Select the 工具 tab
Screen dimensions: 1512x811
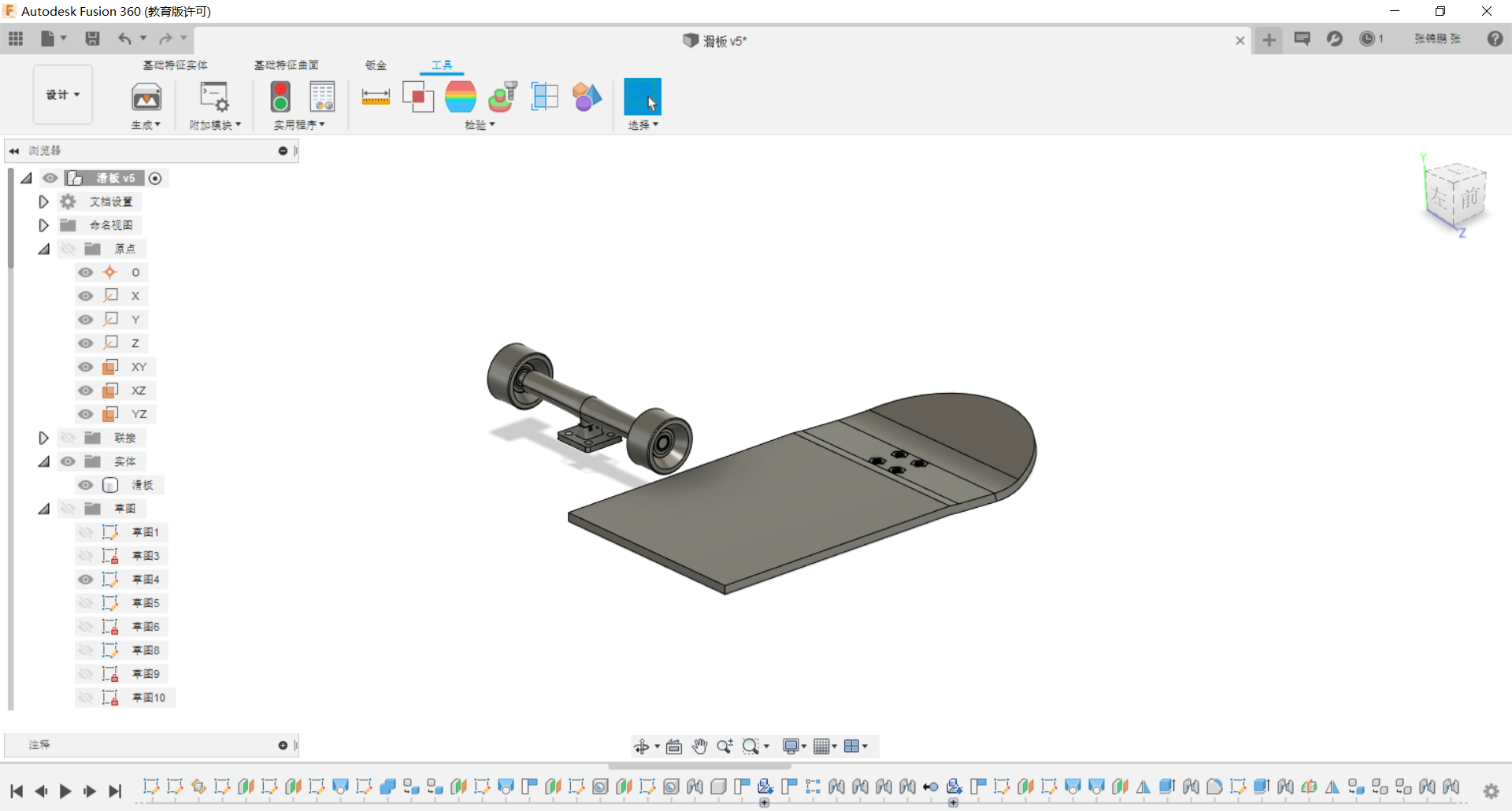442,65
